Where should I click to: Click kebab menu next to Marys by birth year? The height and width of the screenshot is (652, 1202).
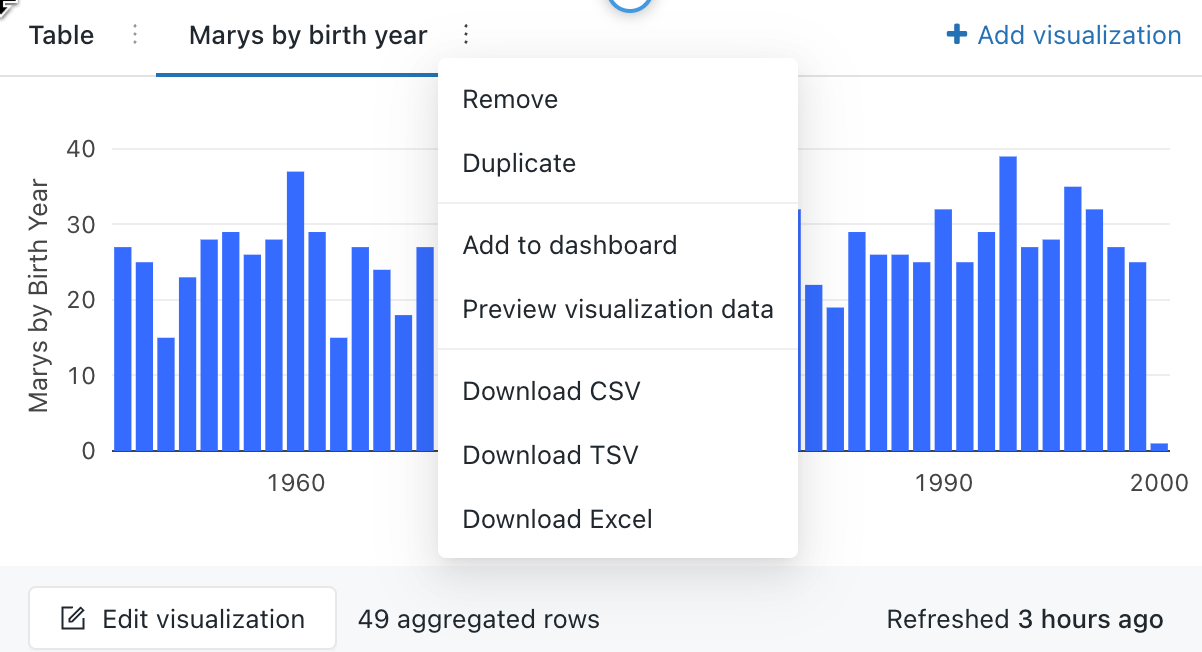(465, 36)
